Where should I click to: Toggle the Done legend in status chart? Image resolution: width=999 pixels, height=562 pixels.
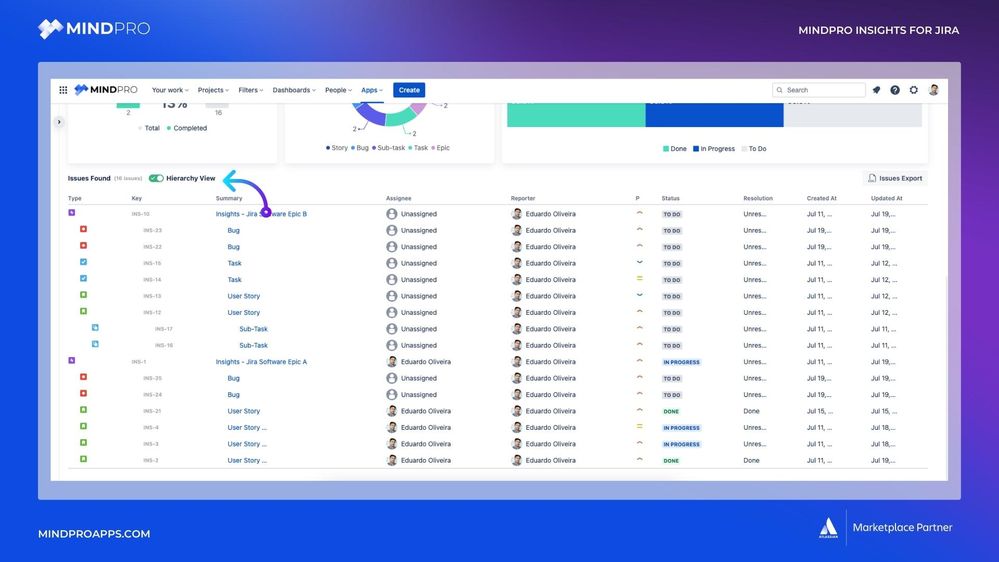tap(675, 149)
